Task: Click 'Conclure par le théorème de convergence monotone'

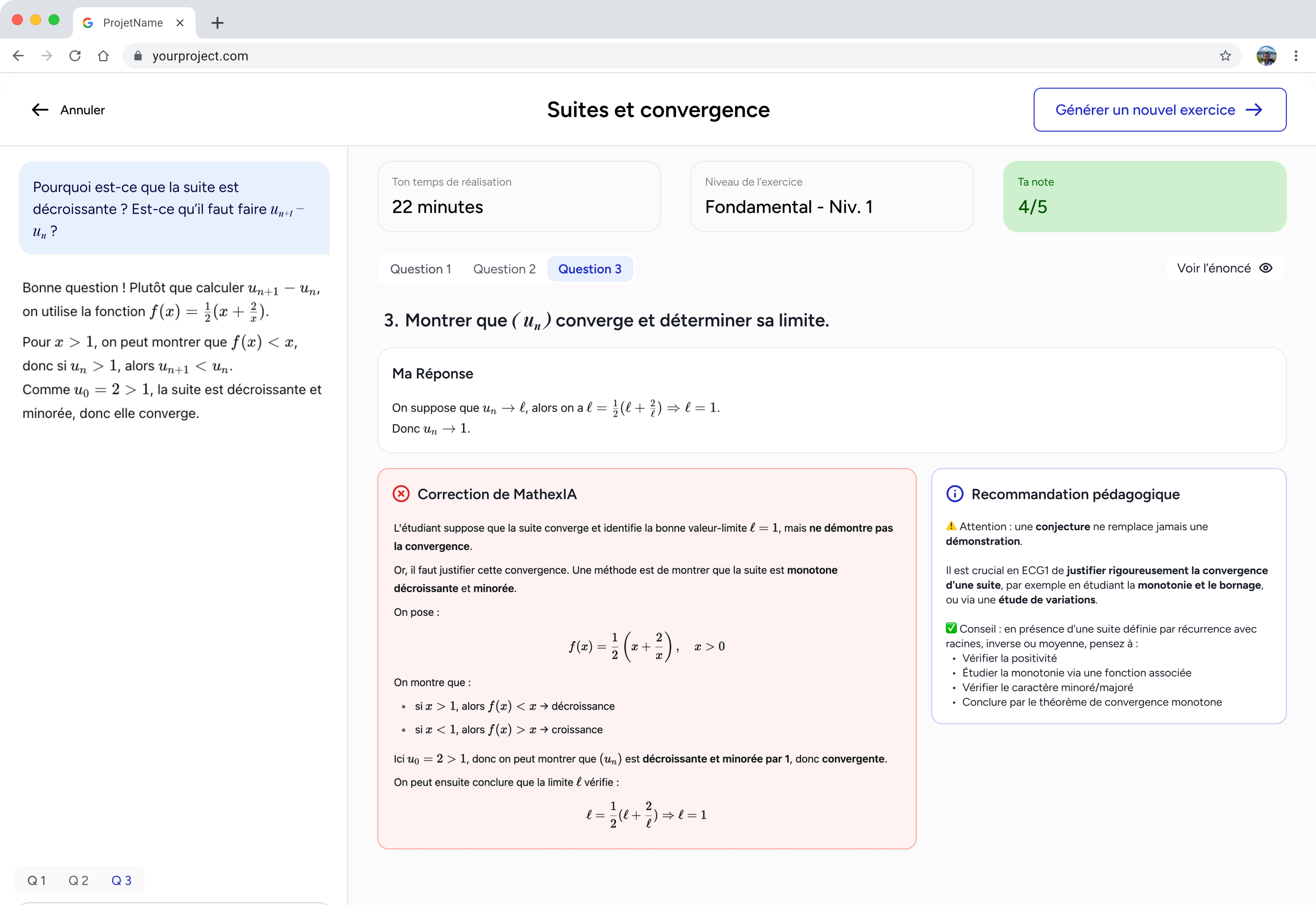Action: (1092, 702)
